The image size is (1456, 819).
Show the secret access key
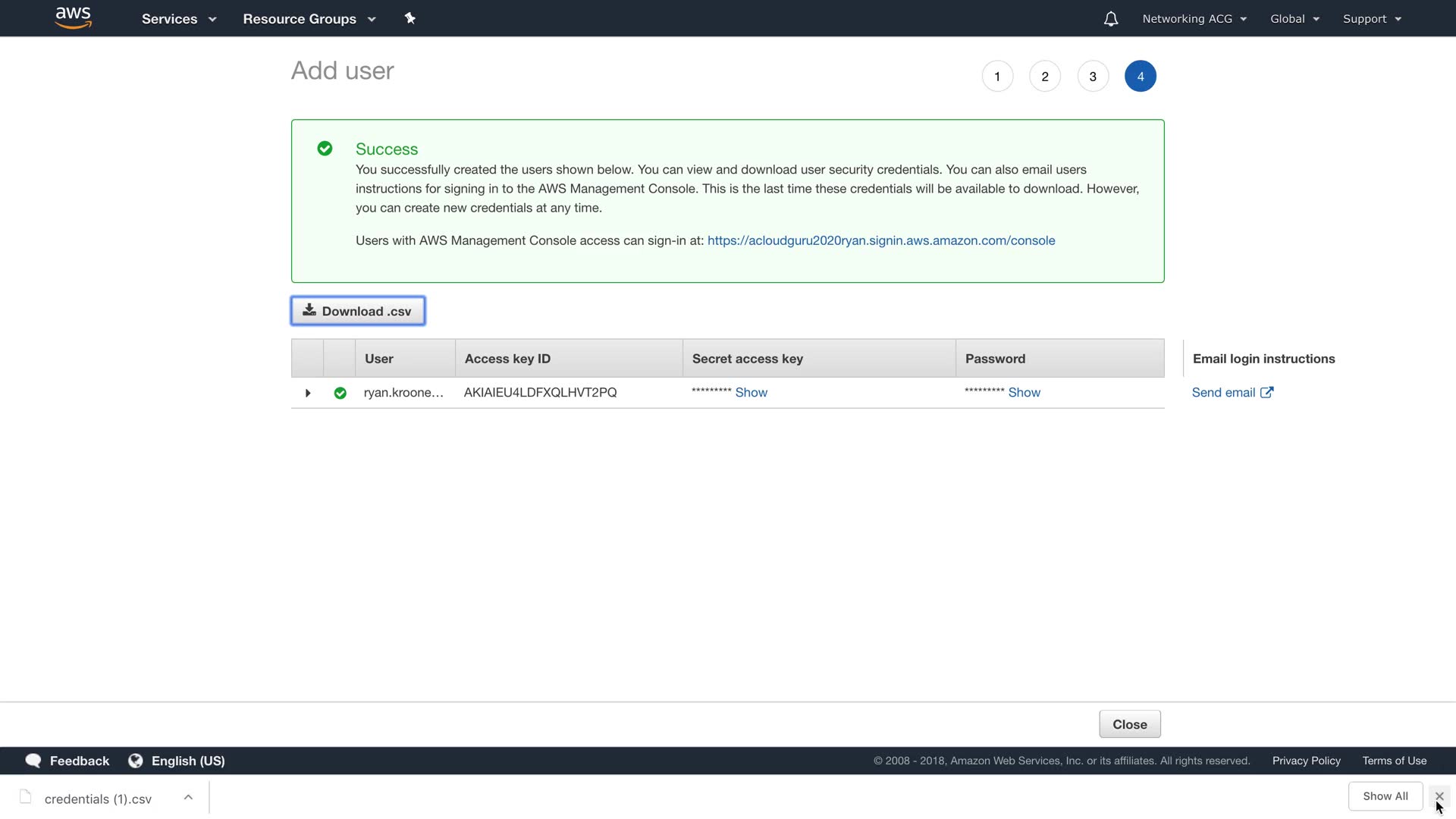click(751, 392)
